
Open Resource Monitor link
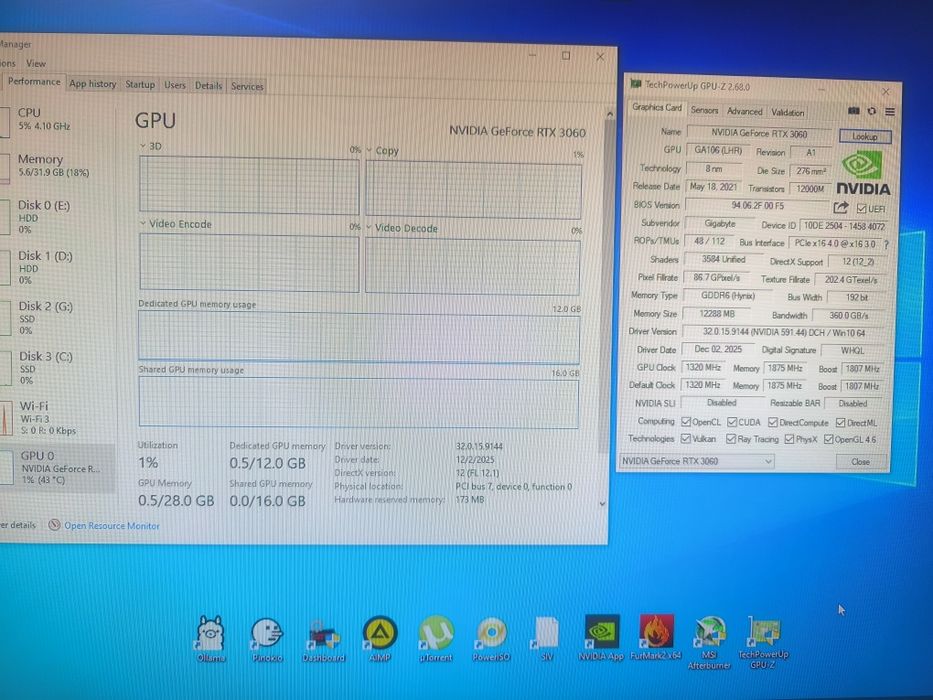point(112,526)
